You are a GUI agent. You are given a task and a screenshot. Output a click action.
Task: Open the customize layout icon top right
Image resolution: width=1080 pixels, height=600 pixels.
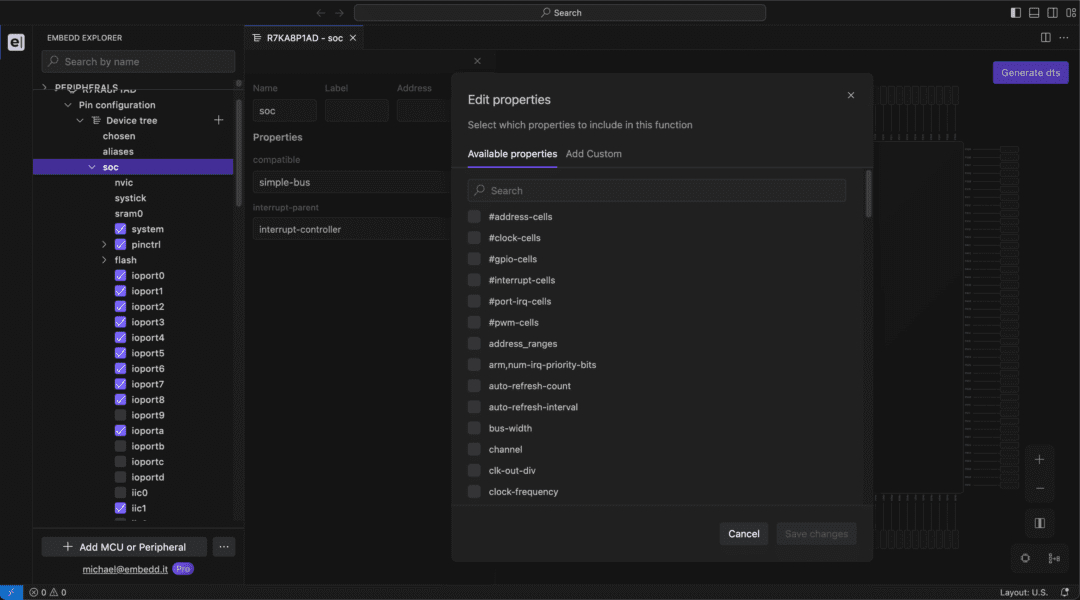point(1068,12)
